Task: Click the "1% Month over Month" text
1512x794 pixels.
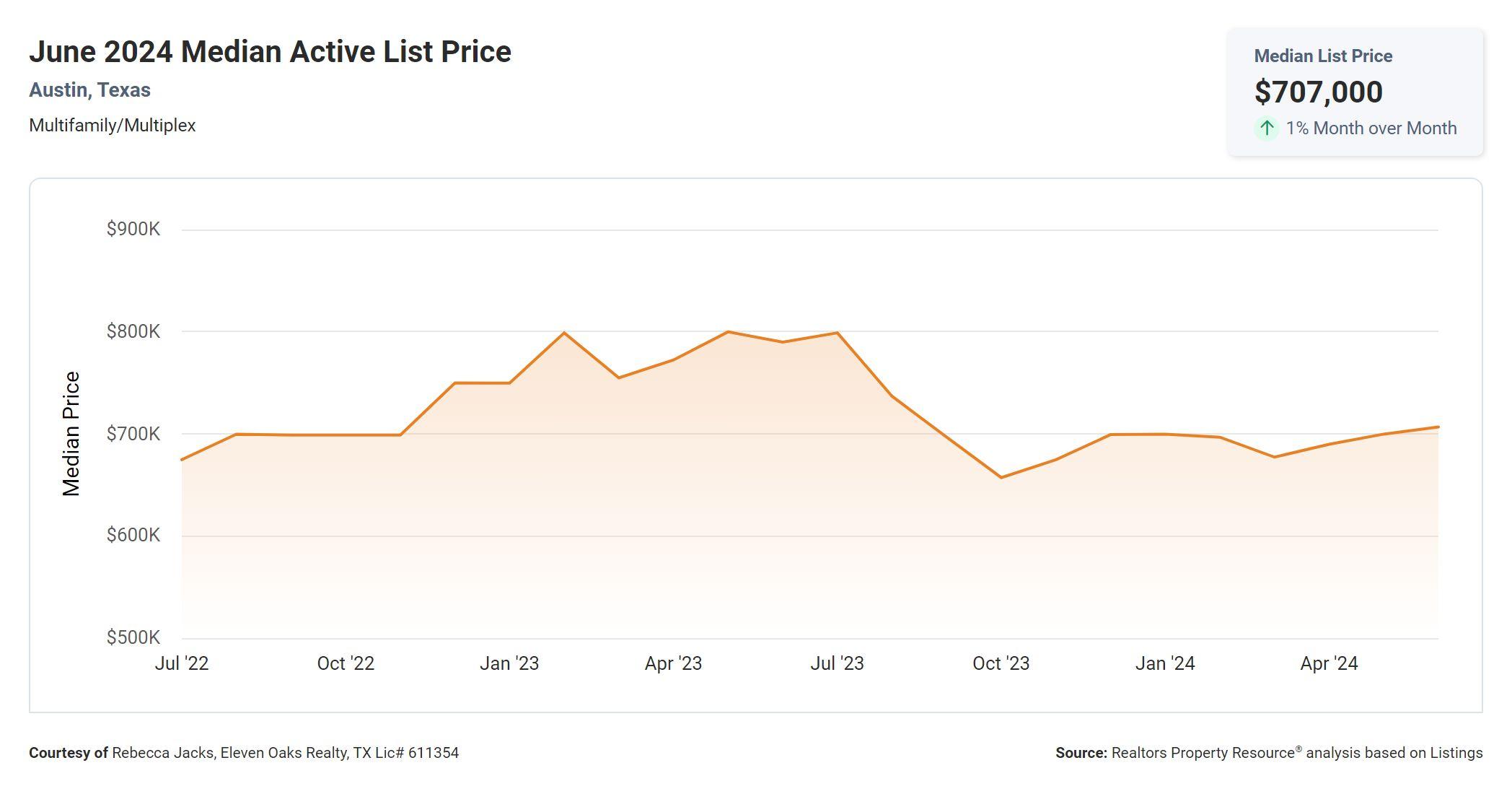Action: (1371, 128)
